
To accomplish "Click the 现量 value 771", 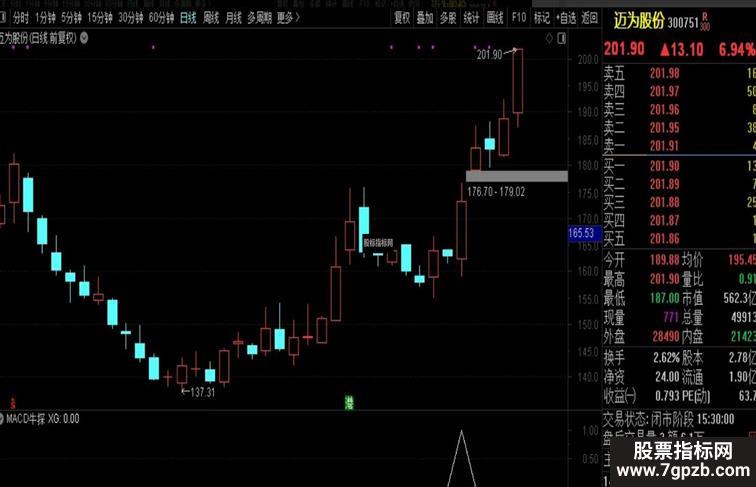I will [x=671, y=317].
